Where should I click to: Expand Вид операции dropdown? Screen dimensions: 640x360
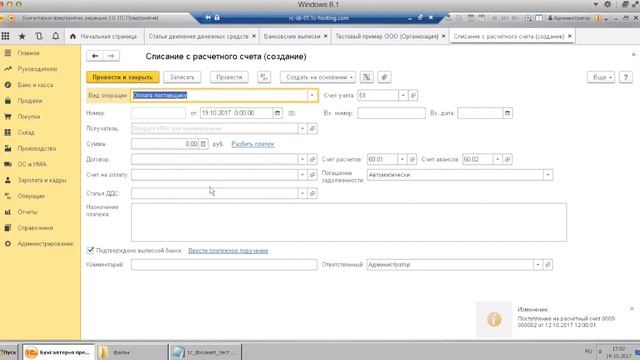click(312, 96)
